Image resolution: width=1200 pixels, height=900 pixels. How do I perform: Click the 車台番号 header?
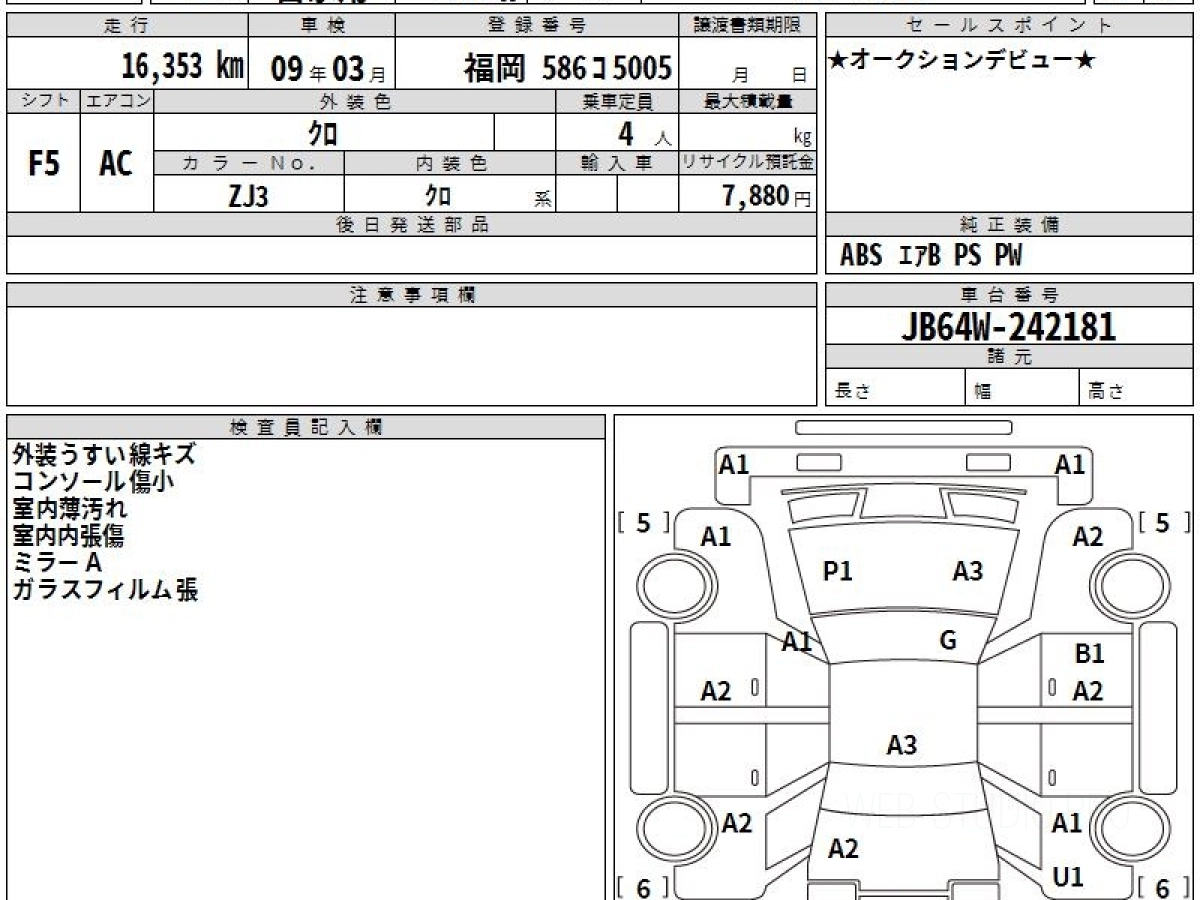coord(1009,295)
